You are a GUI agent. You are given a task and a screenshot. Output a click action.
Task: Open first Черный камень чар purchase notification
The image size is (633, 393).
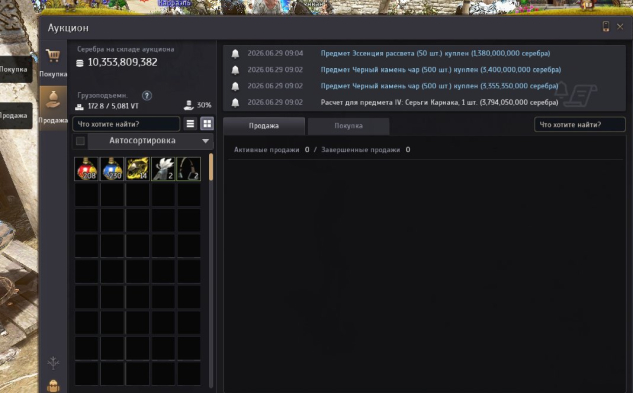coord(441,70)
